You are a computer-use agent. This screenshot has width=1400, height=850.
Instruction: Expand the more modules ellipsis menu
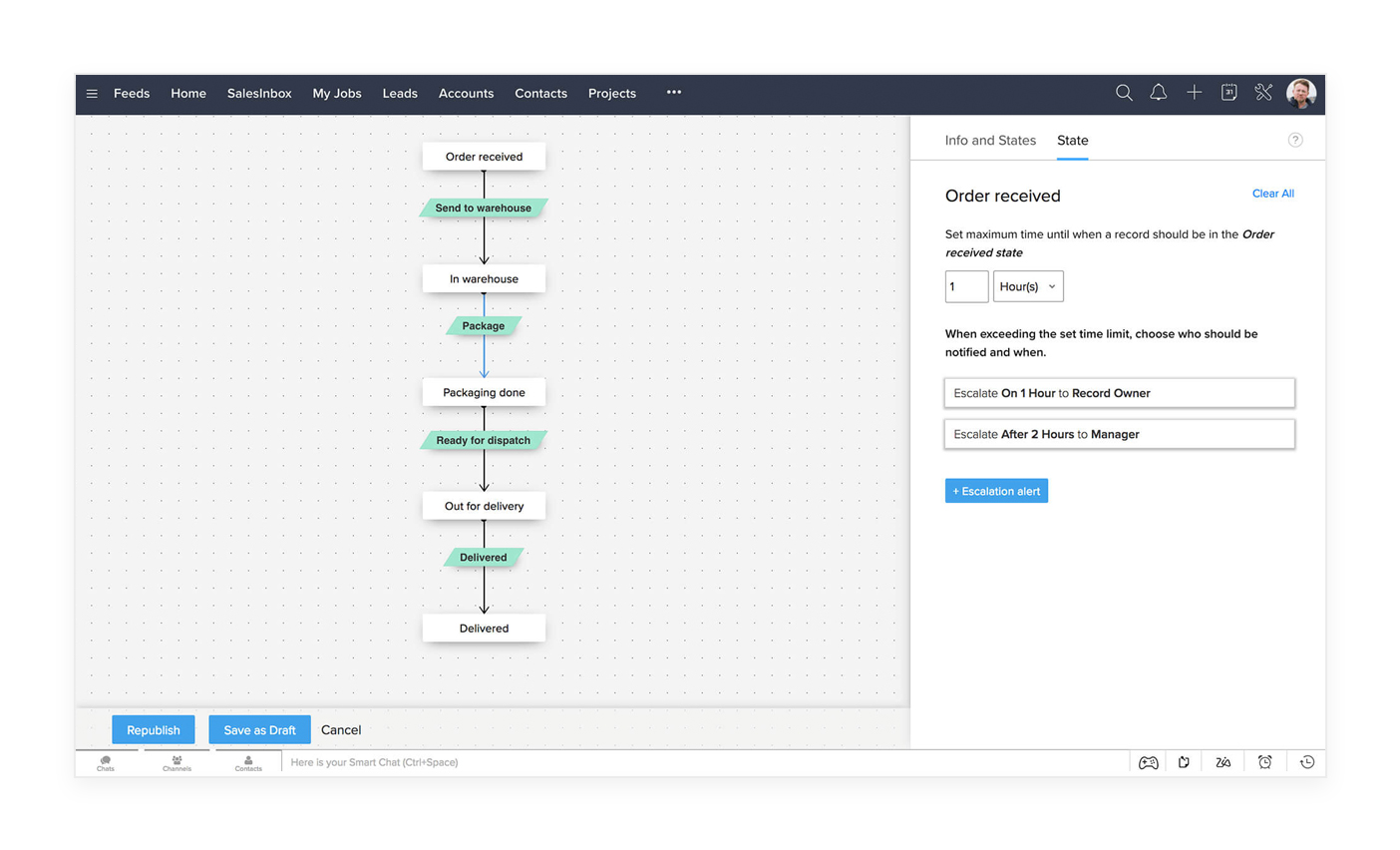tap(674, 93)
